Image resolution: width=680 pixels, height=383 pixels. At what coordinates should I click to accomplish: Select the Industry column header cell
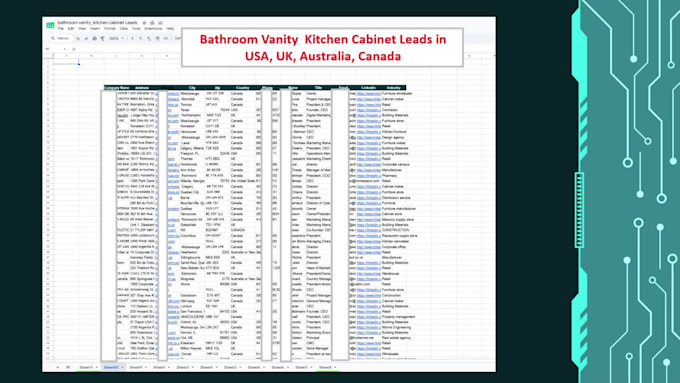394,88
